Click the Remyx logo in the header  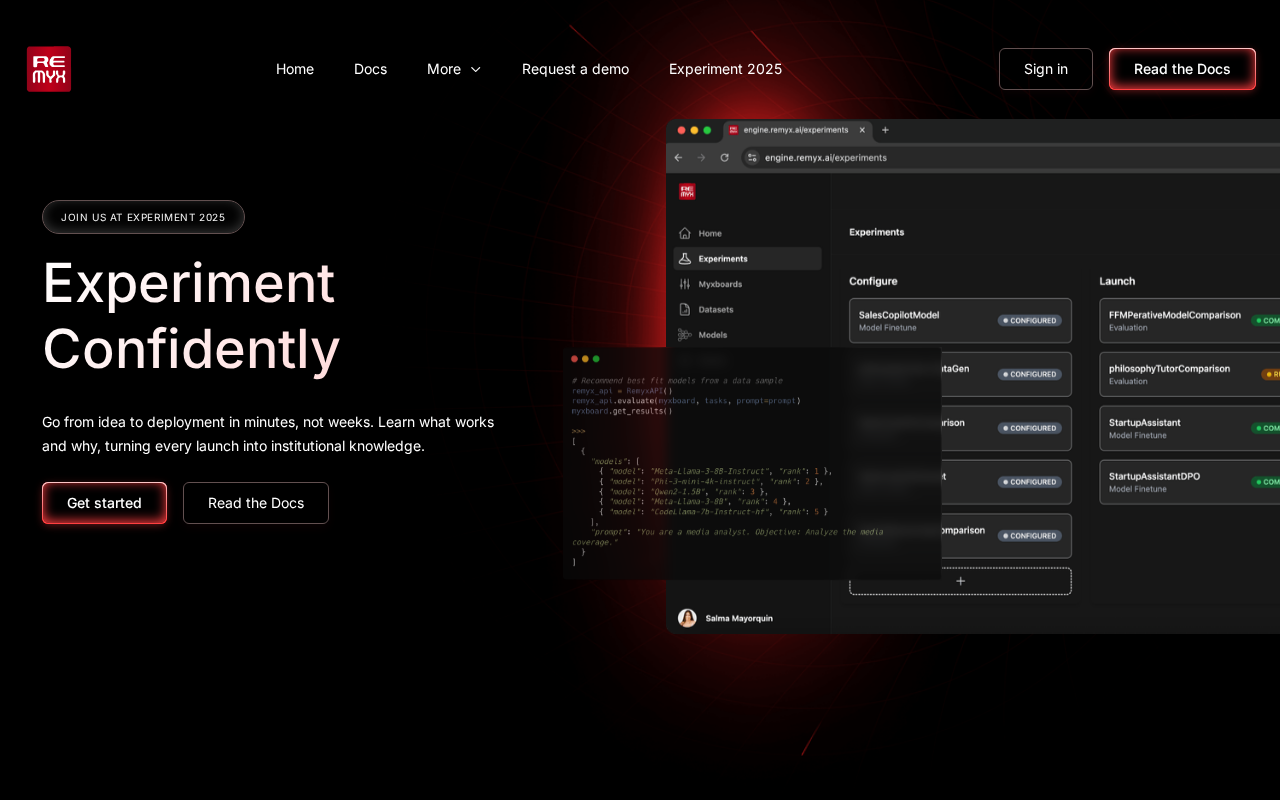49,69
